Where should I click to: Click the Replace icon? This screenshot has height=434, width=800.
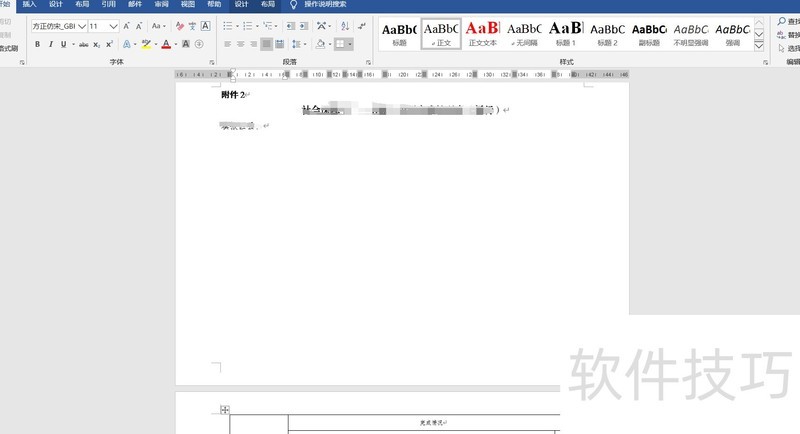(x=781, y=35)
